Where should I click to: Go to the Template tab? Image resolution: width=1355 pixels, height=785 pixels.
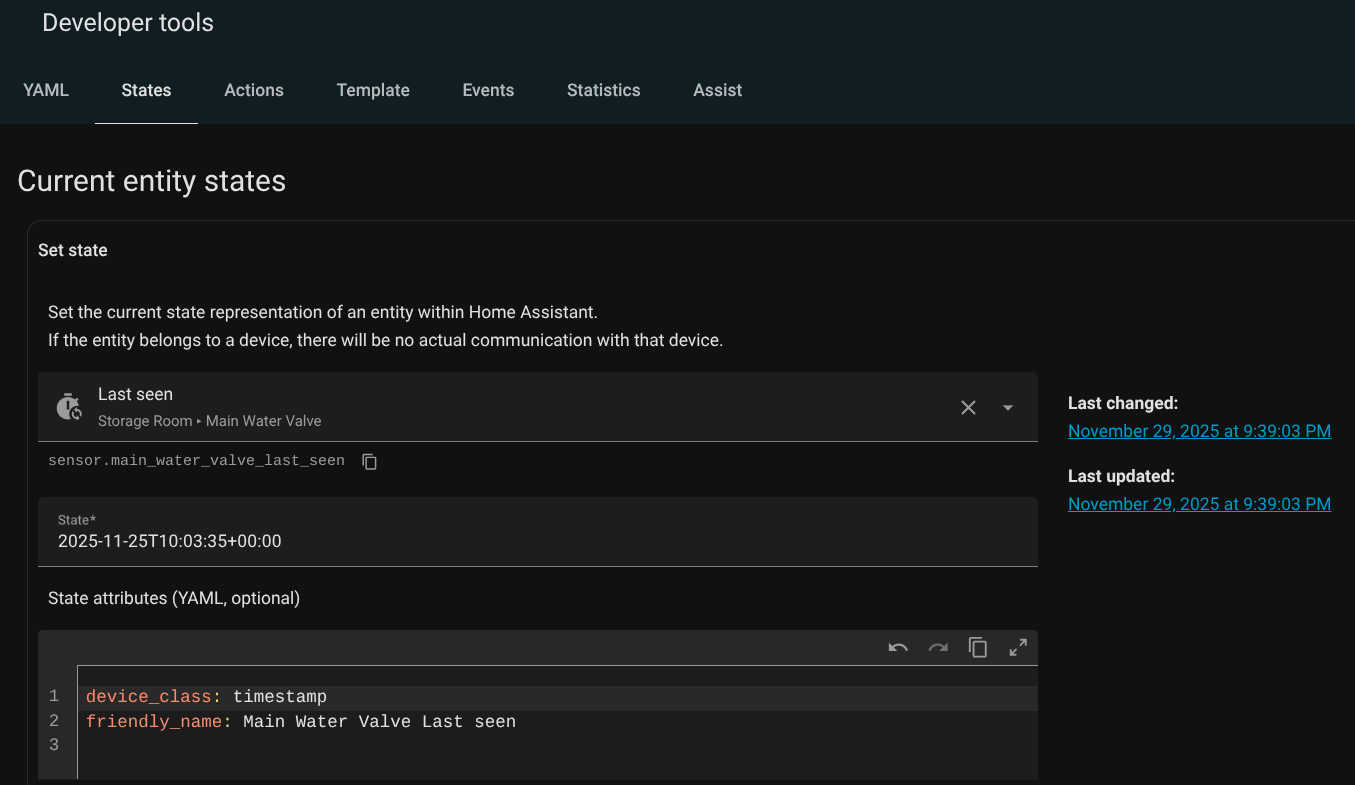click(373, 90)
